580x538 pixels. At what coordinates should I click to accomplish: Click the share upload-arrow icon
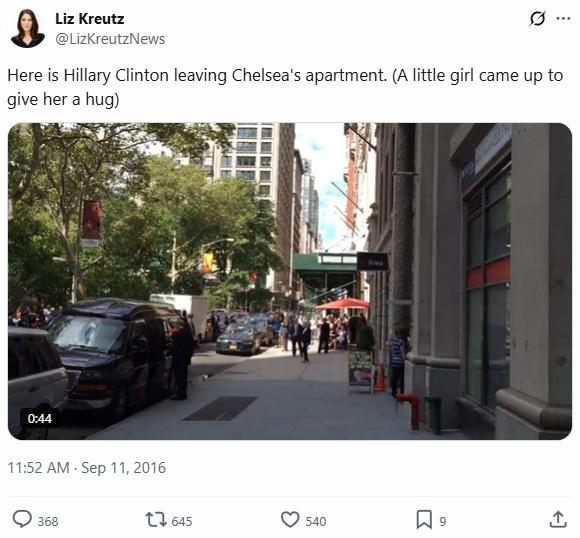558,519
